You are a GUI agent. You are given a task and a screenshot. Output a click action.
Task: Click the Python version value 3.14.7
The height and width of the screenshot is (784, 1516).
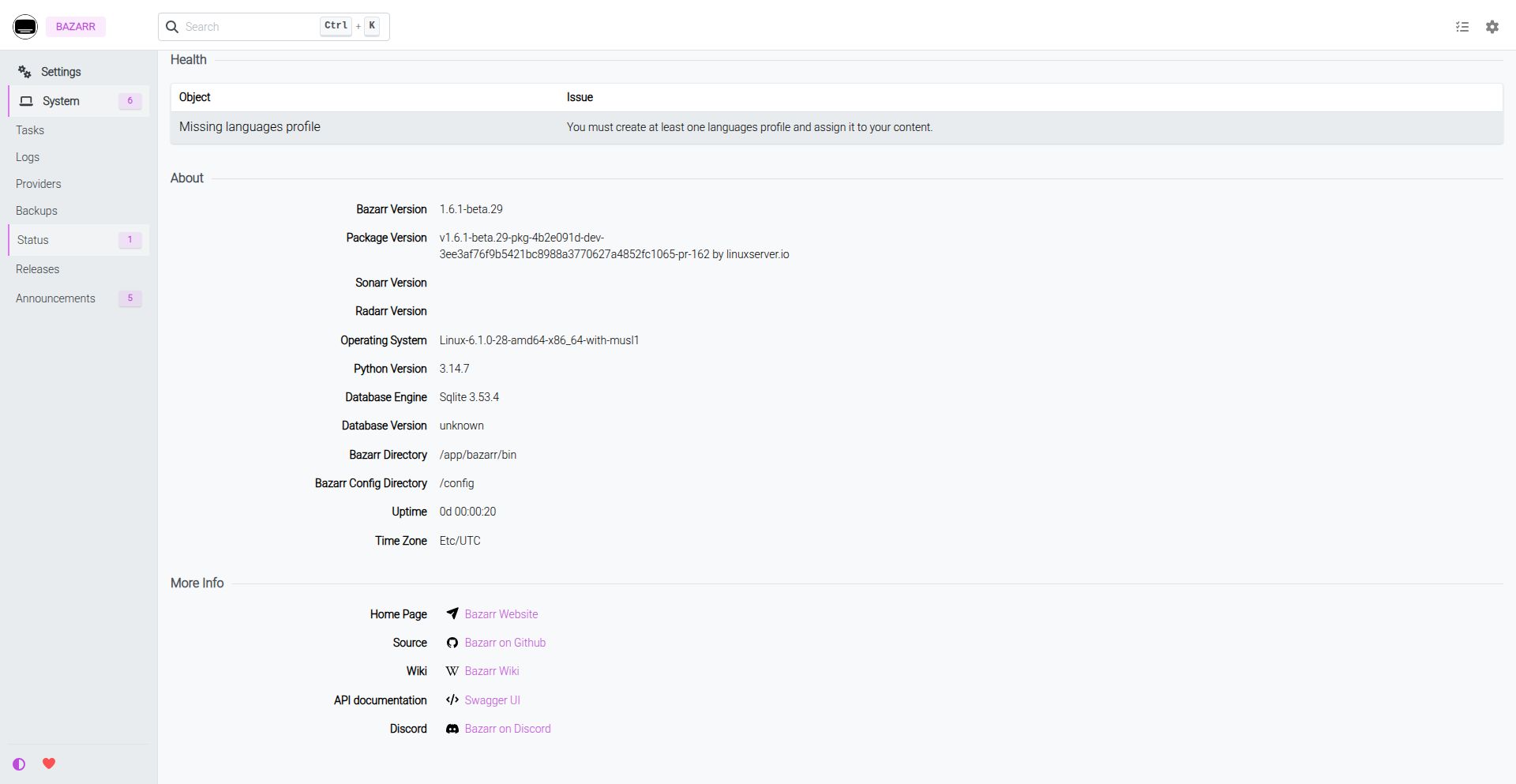tap(455, 369)
